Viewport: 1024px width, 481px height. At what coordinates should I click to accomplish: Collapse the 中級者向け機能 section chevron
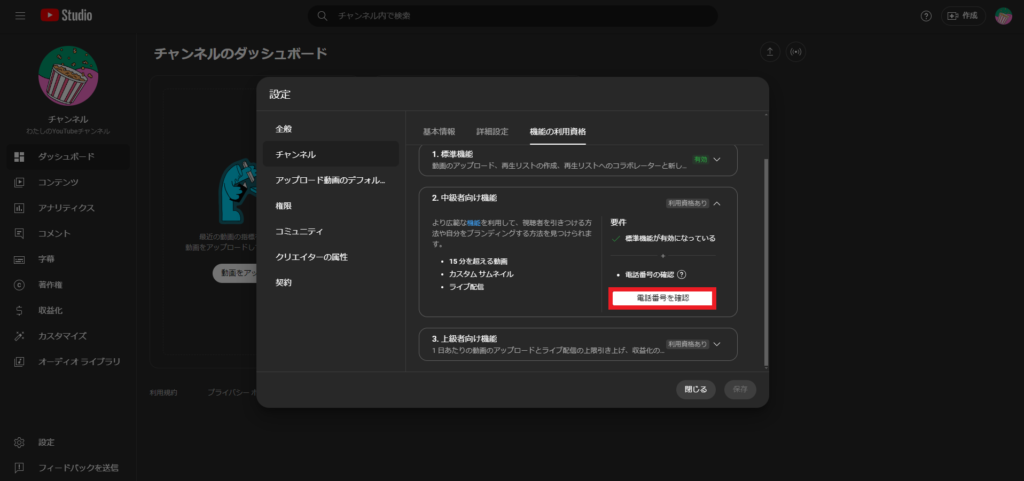[x=717, y=203]
